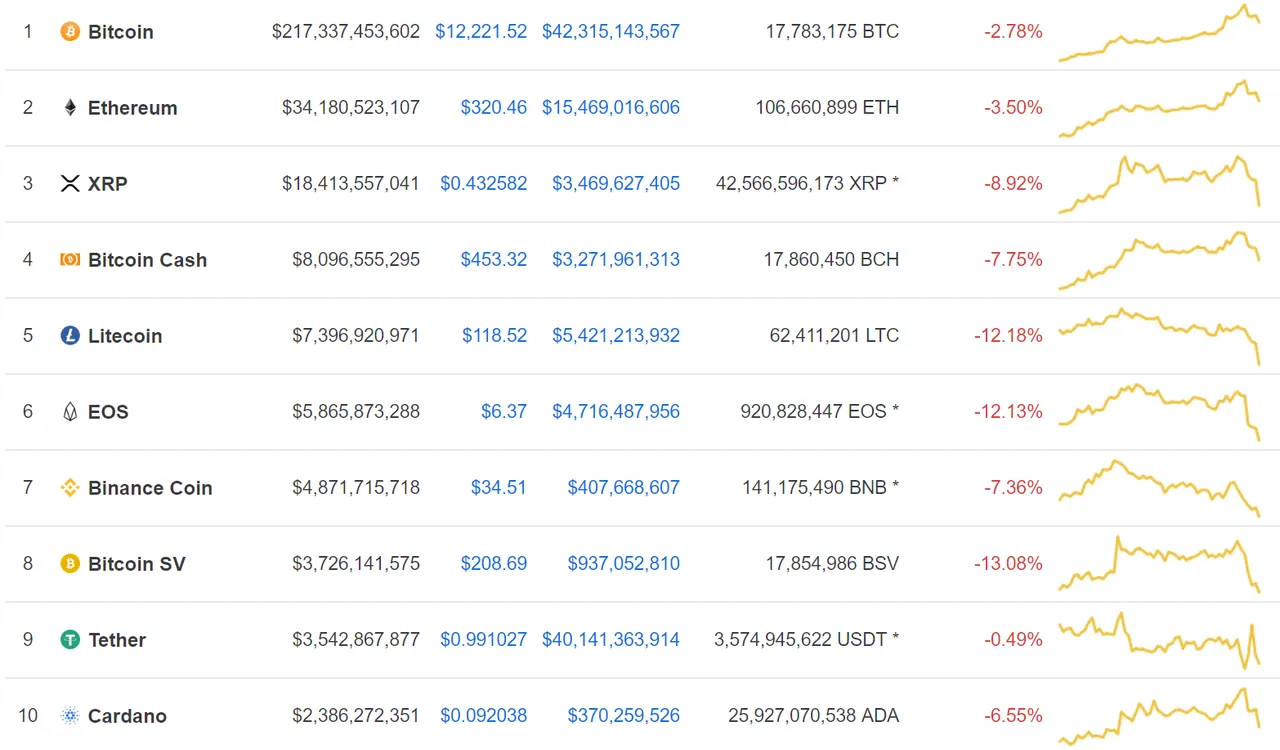View the Ethereum 7-day sparkline chart
Image resolution: width=1280 pixels, height=750 pixels.
[1160, 109]
